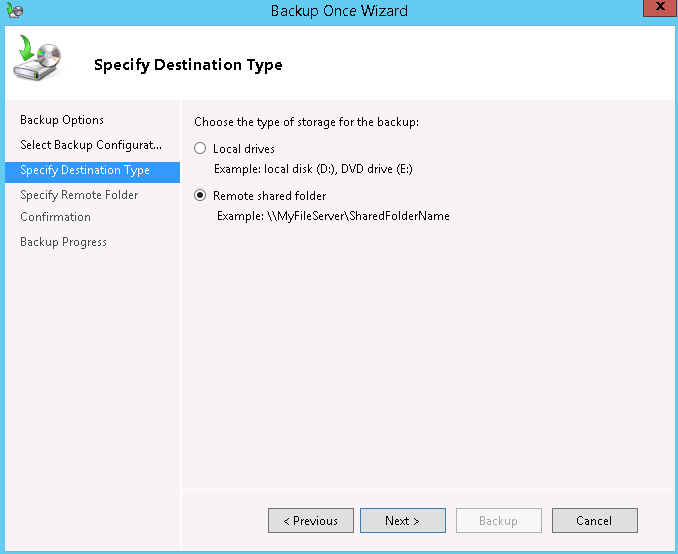Image resolution: width=678 pixels, height=554 pixels.
Task: Jump to the Specify Remote Folder step
Action: pos(79,195)
